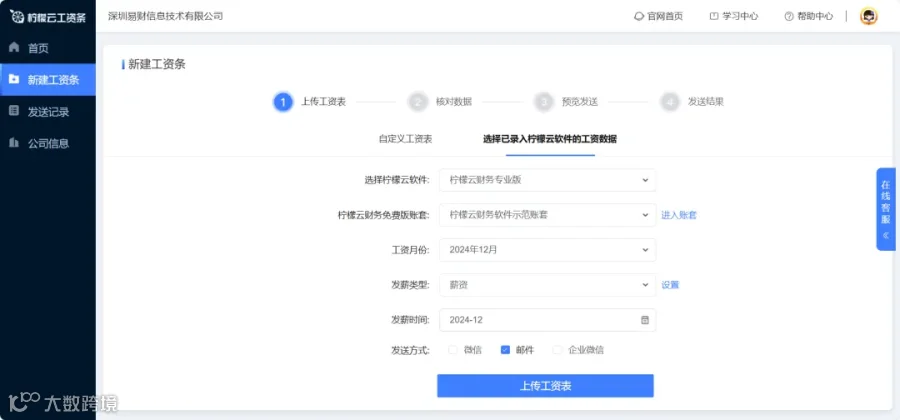Click the 设置 link next to 发薪类型

(670, 285)
